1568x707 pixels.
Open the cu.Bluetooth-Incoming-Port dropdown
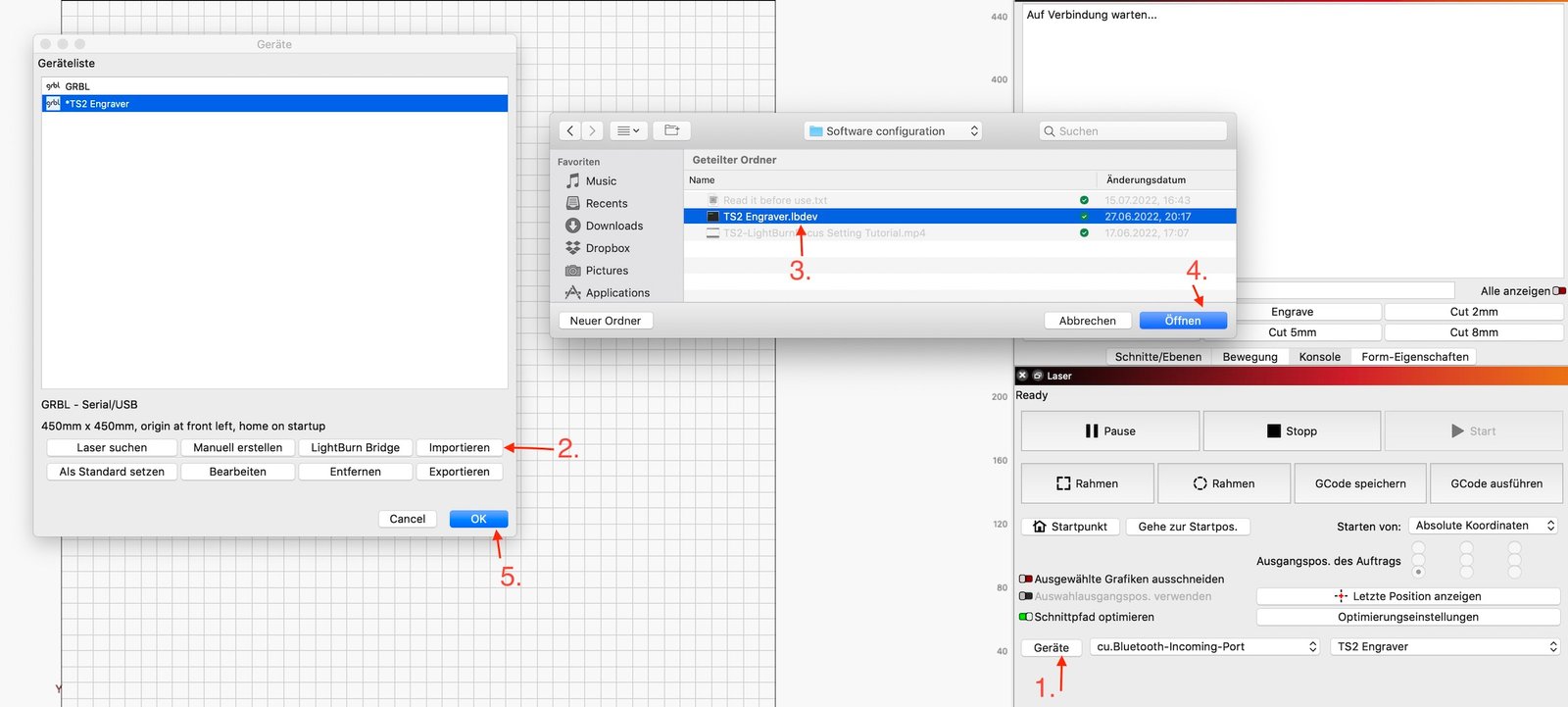click(1205, 647)
